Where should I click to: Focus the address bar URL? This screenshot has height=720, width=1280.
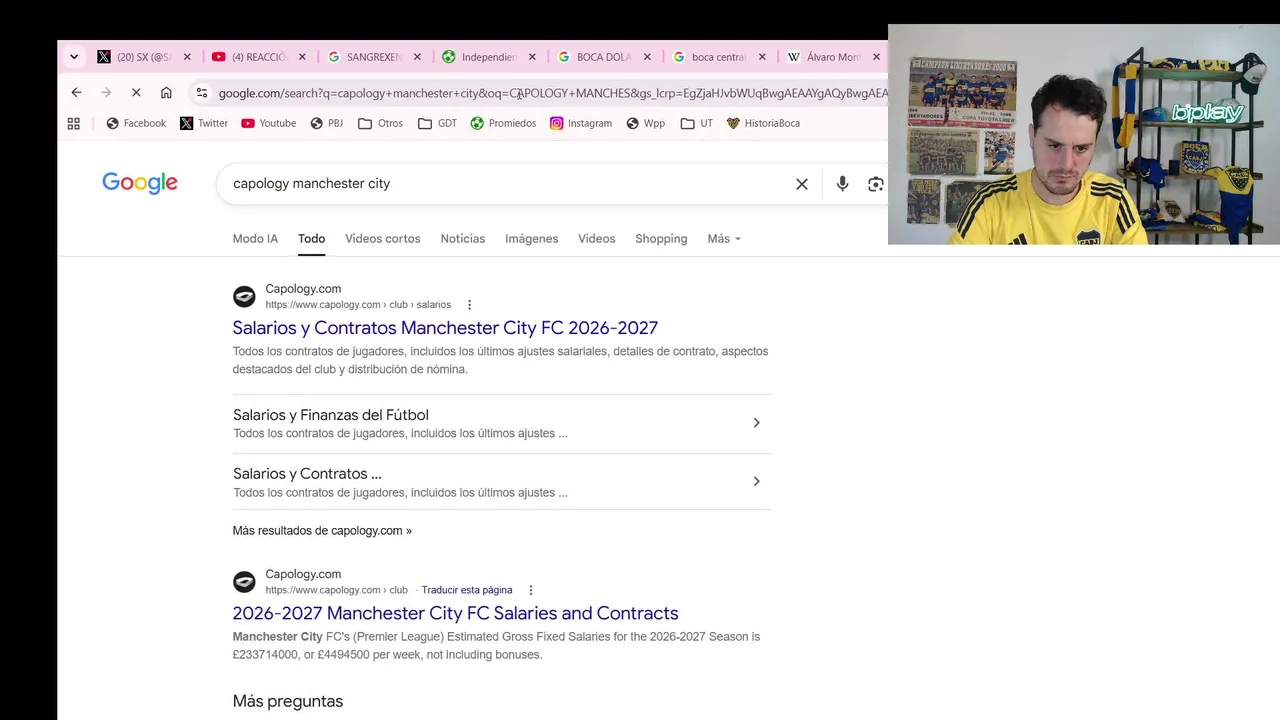pyautogui.click(x=552, y=93)
